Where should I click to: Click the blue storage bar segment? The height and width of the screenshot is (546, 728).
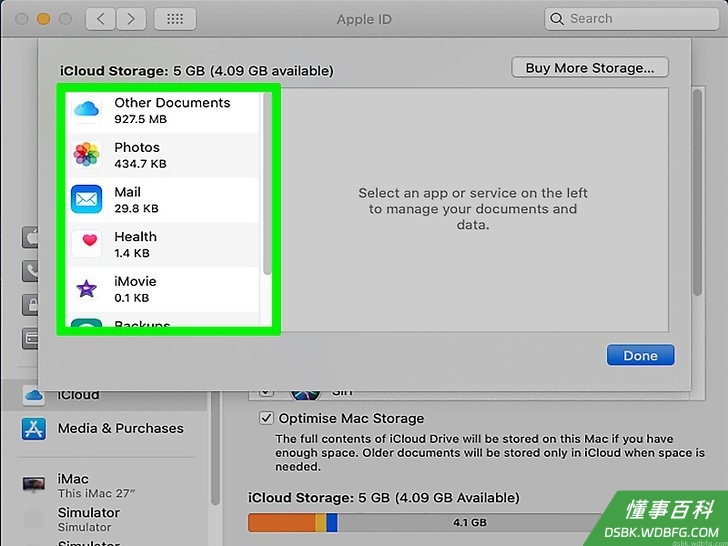(332, 522)
